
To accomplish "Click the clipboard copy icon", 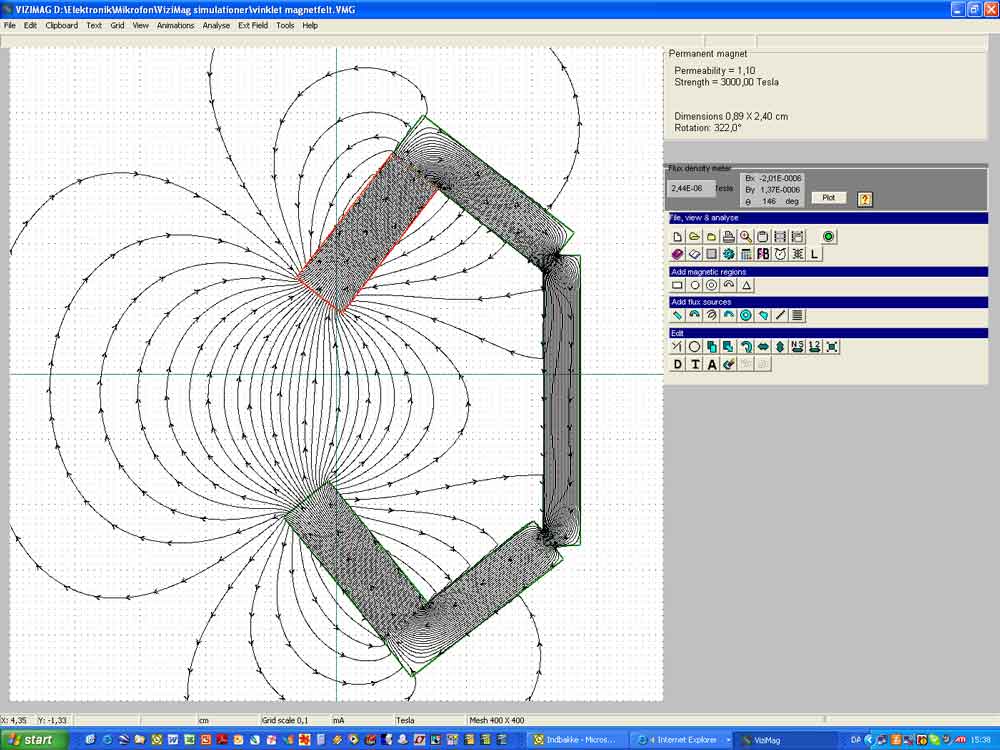I will point(763,237).
